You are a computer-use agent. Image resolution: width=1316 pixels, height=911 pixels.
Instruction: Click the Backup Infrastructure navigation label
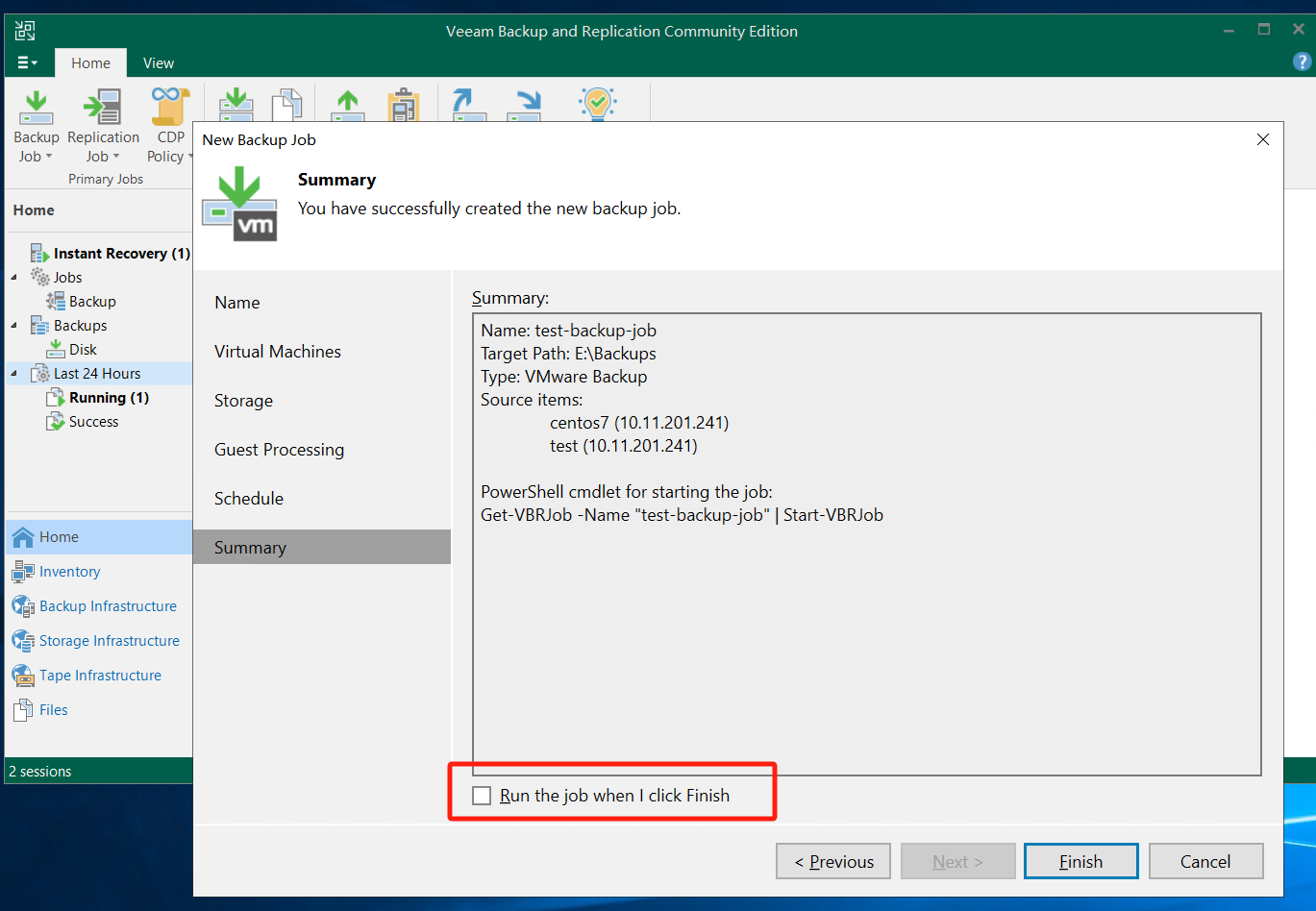coord(109,606)
